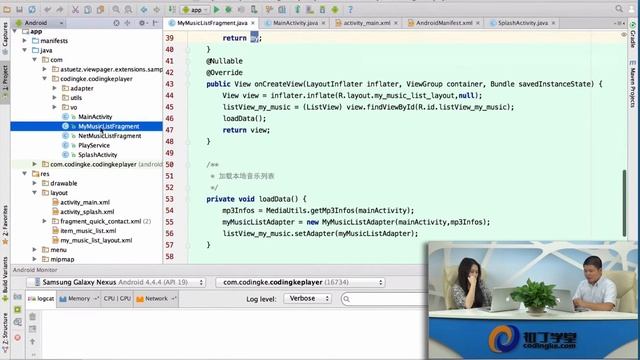
Task: Open the com.codingke.codingkeplayer process dropdown
Action: click(300, 282)
